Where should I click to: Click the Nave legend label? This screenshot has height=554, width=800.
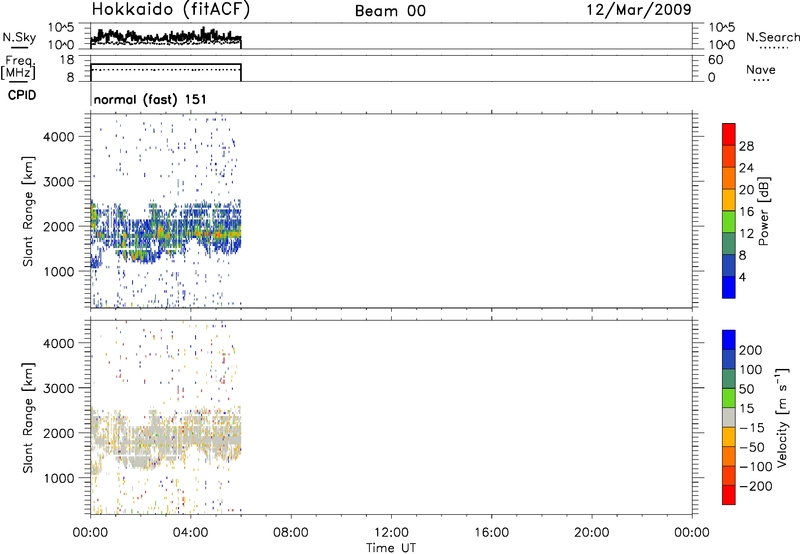click(761, 69)
